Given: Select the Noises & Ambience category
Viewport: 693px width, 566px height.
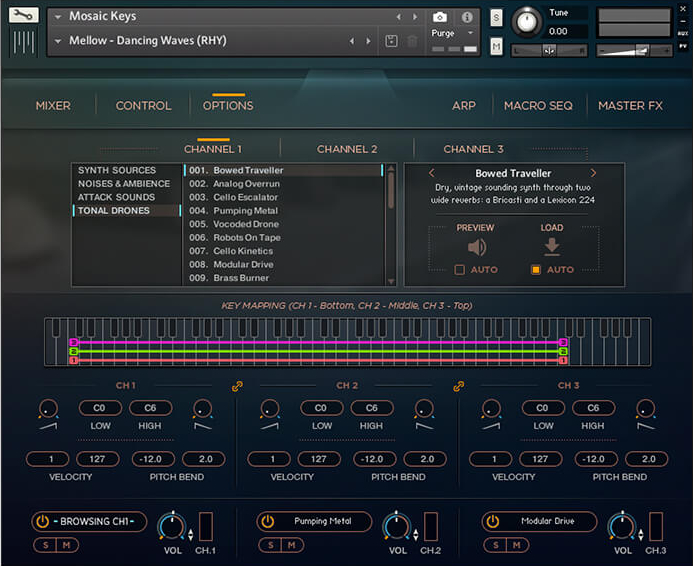Looking at the screenshot, I should pos(124,184).
